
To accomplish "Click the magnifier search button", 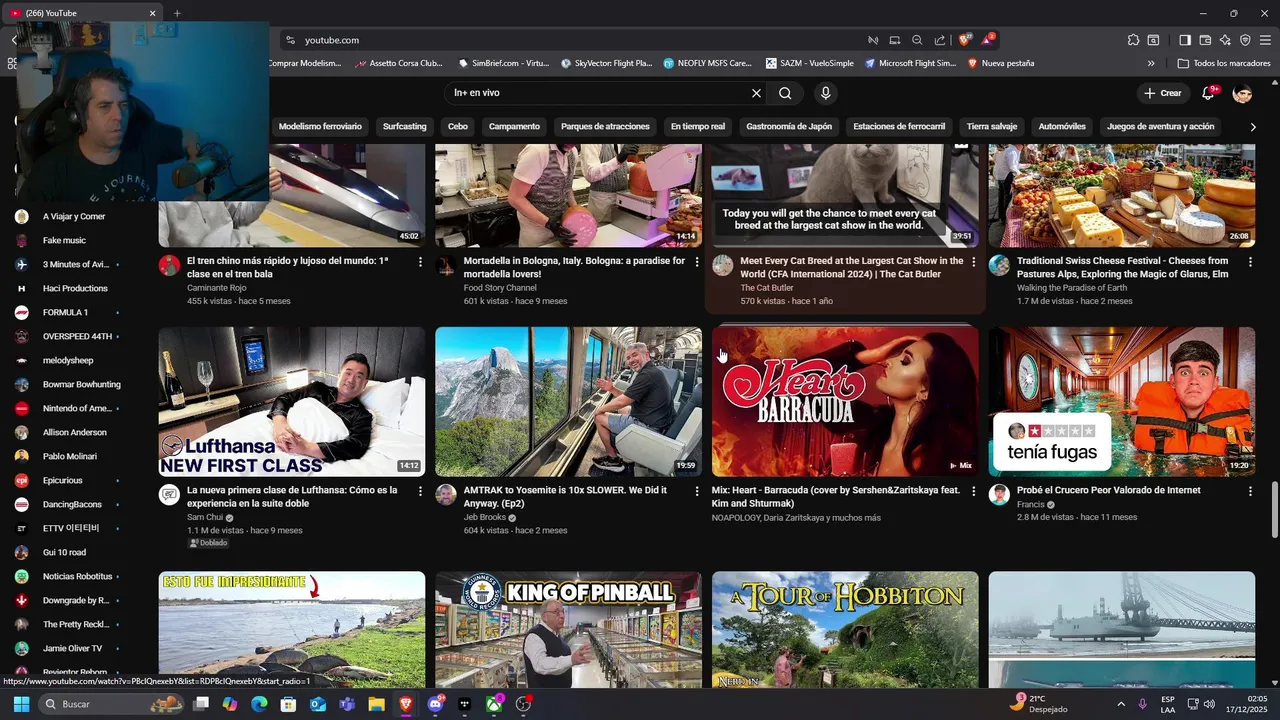I will click(785, 93).
